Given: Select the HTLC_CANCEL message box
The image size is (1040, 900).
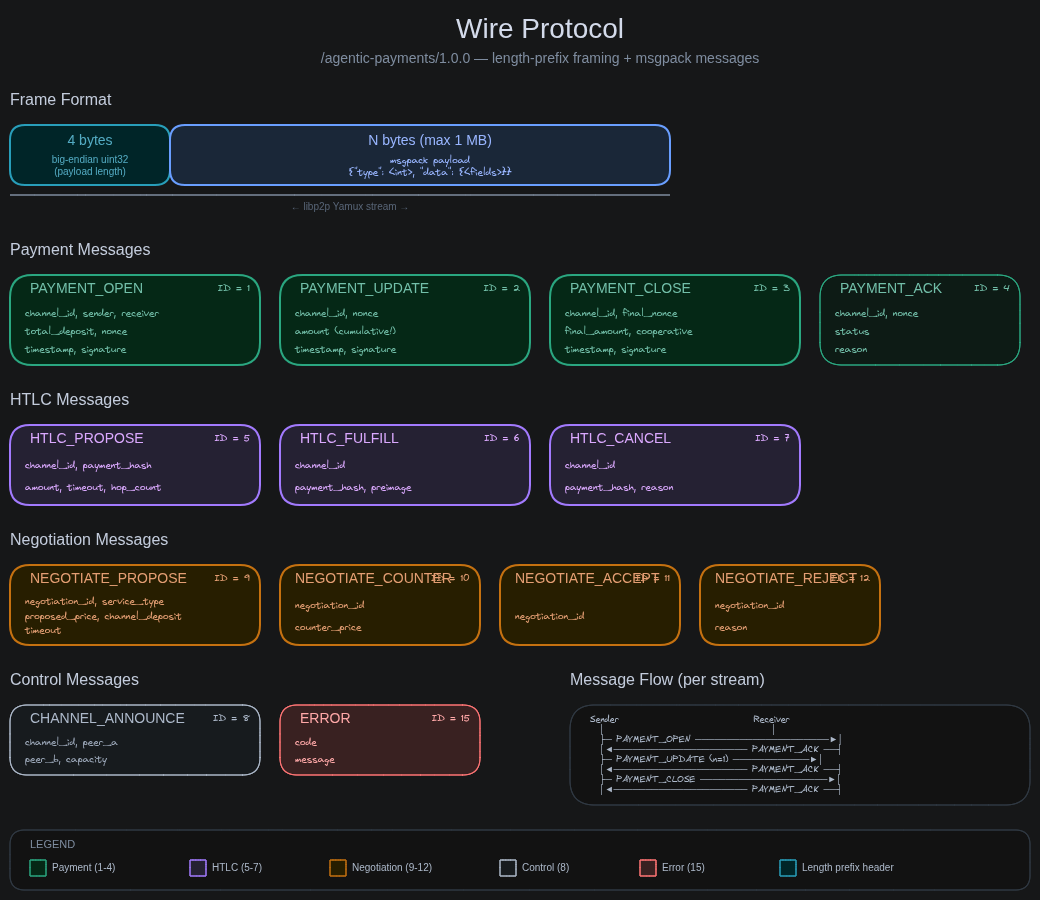Looking at the screenshot, I should tap(675, 465).
